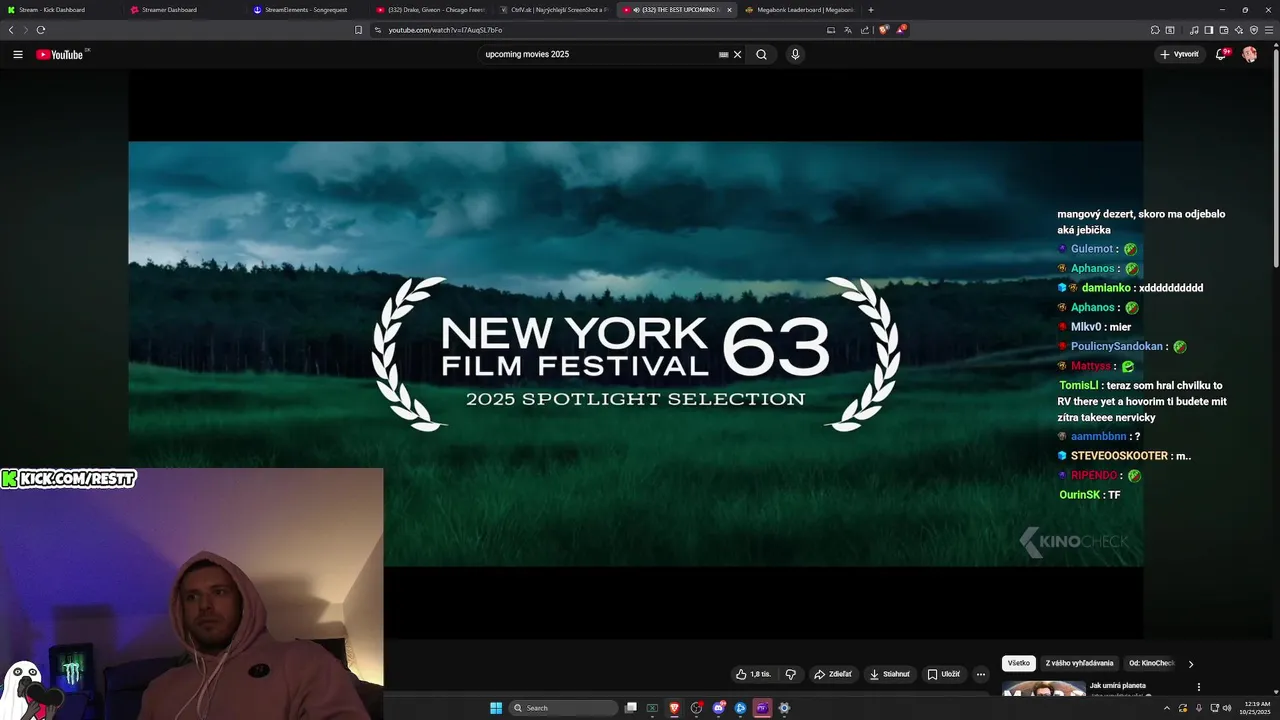Click the video player area
The height and width of the screenshot is (720, 1280).
[635, 353]
